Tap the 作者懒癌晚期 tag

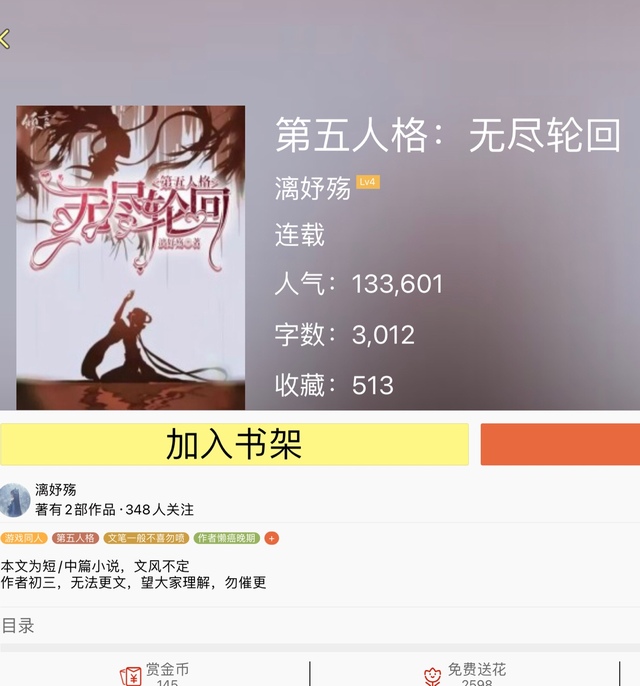pos(227,538)
